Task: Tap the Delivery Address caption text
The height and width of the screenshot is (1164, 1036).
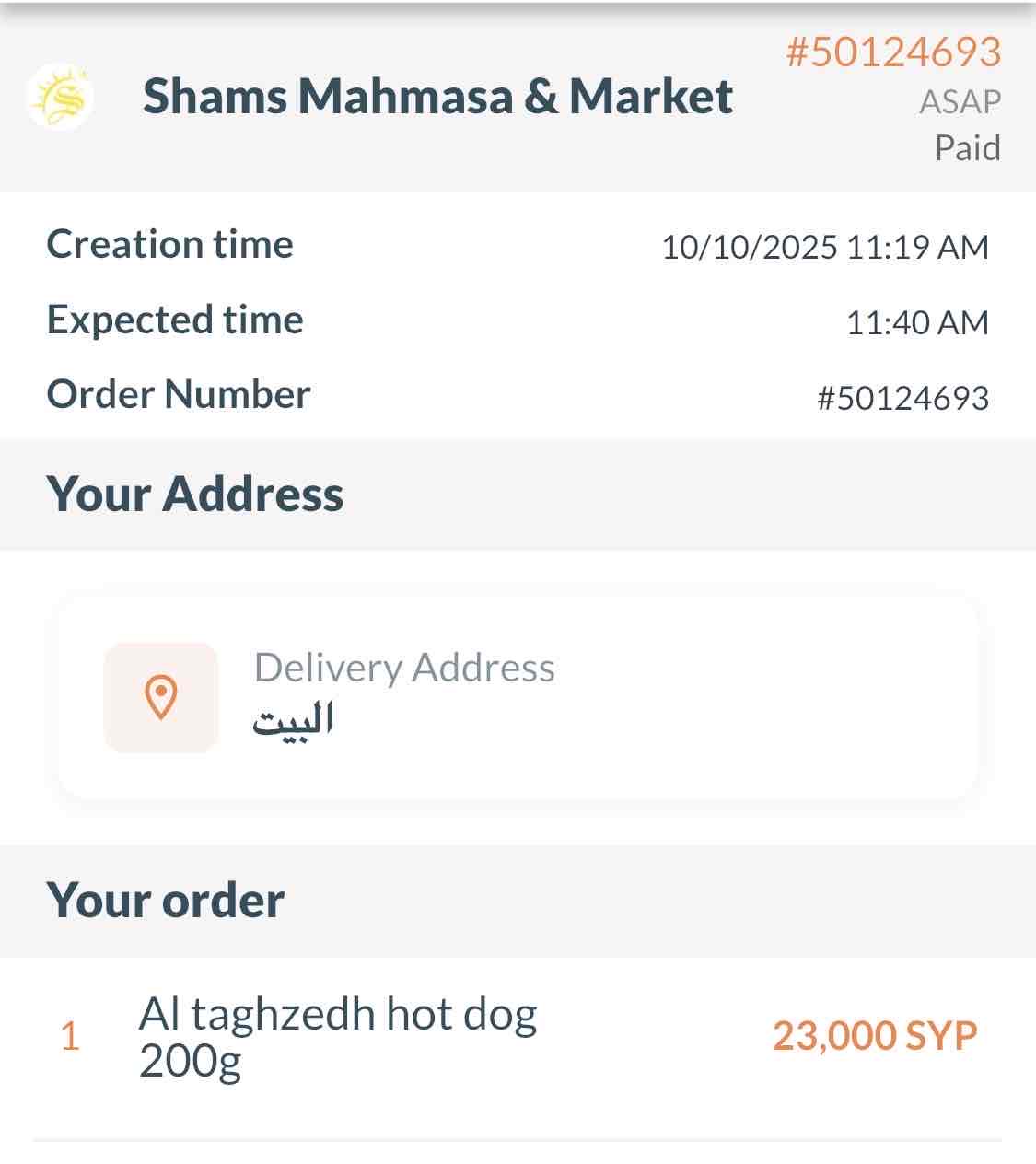Action: [404, 668]
